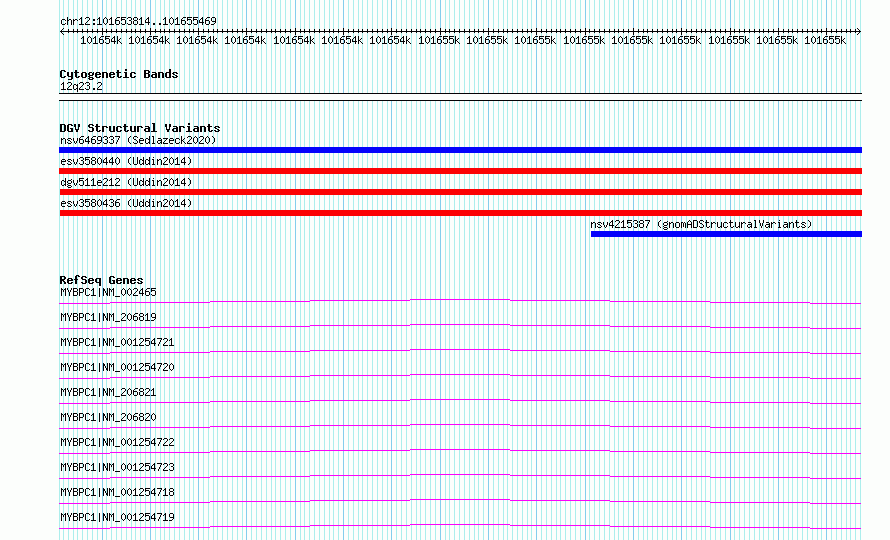The image size is (890, 540).
Task: Open the esv3580440 (Uddin2014) variant label
Action: (x=126, y=161)
